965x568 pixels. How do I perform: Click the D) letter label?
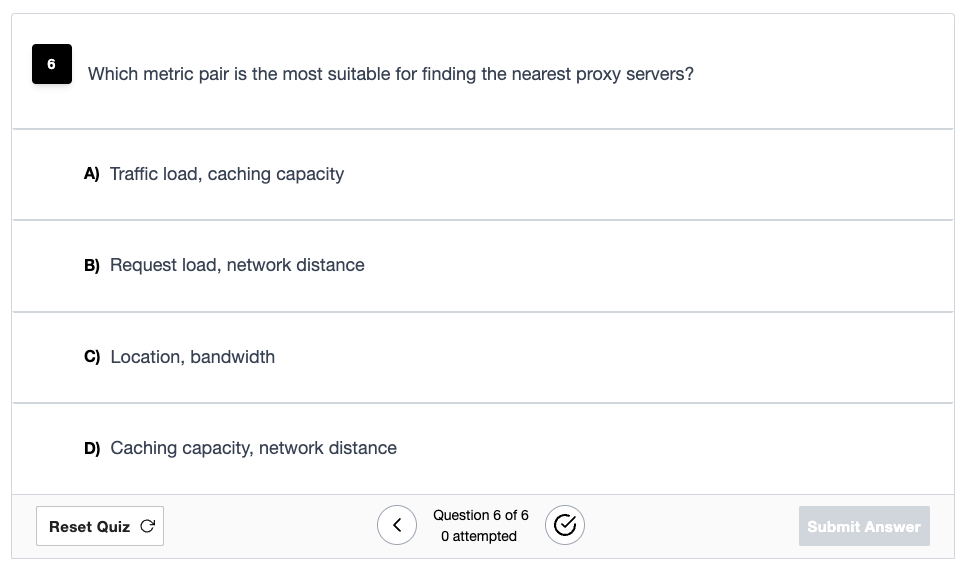[92, 448]
